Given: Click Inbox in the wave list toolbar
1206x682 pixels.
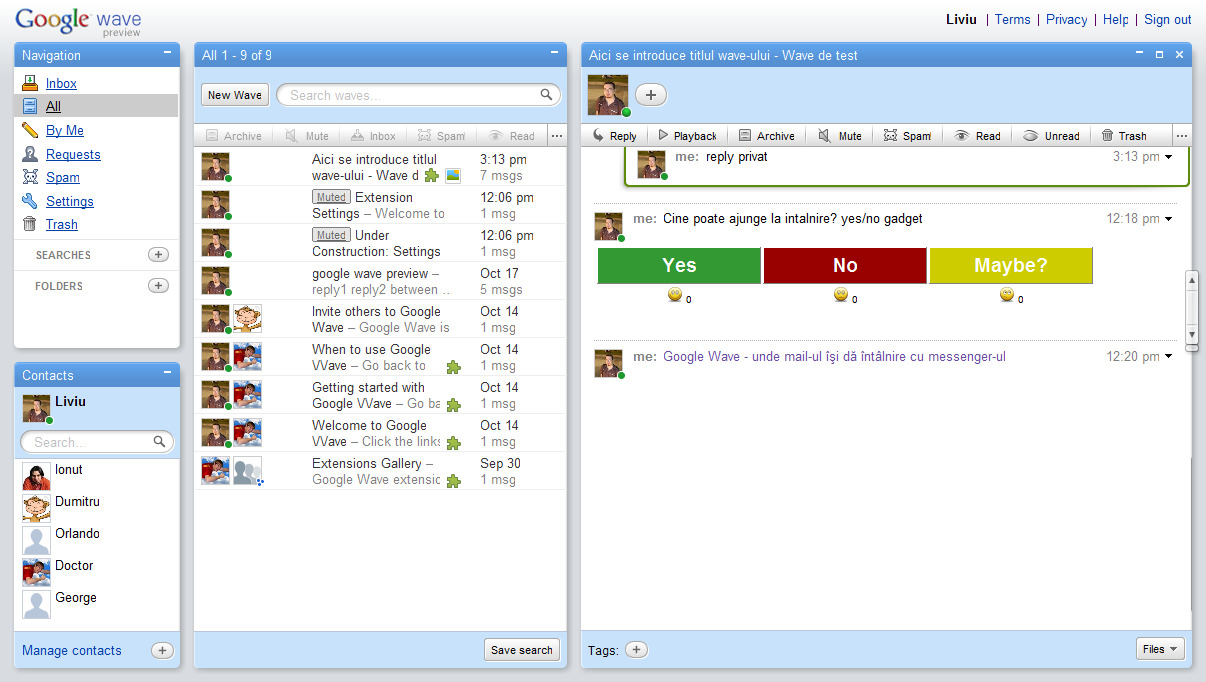Looking at the screenshot, I should coord(372,136).
